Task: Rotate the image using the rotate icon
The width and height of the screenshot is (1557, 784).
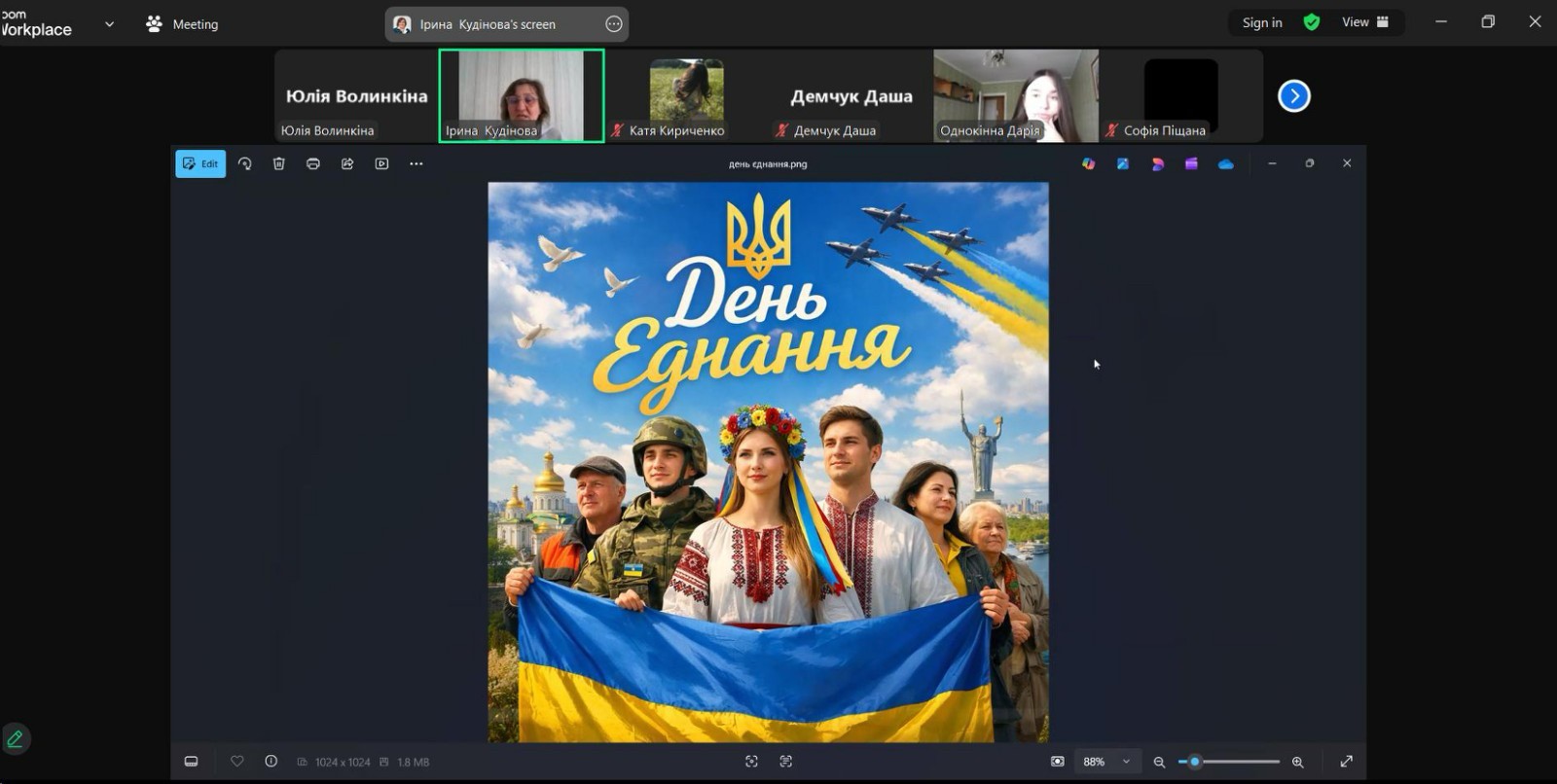Action: [x=244, y=164]
